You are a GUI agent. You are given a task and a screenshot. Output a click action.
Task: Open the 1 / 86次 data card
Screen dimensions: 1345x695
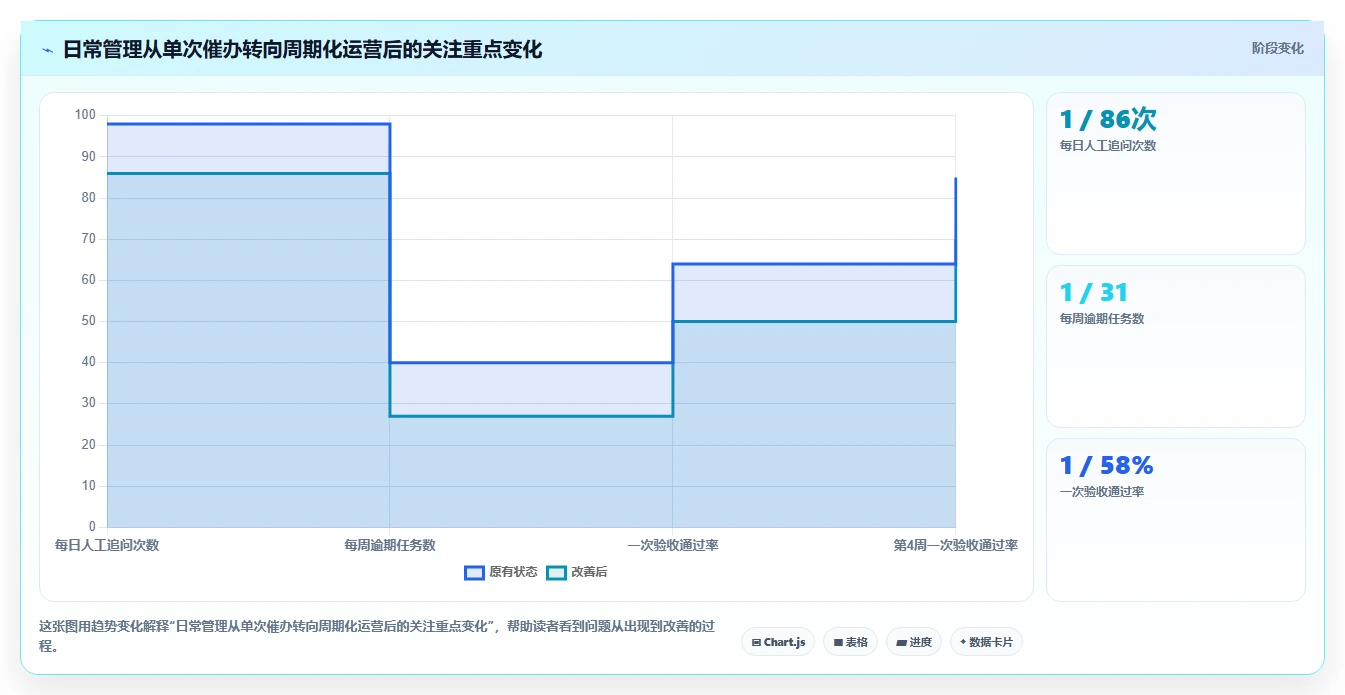pyautogui.click(x=1175, y=174)
